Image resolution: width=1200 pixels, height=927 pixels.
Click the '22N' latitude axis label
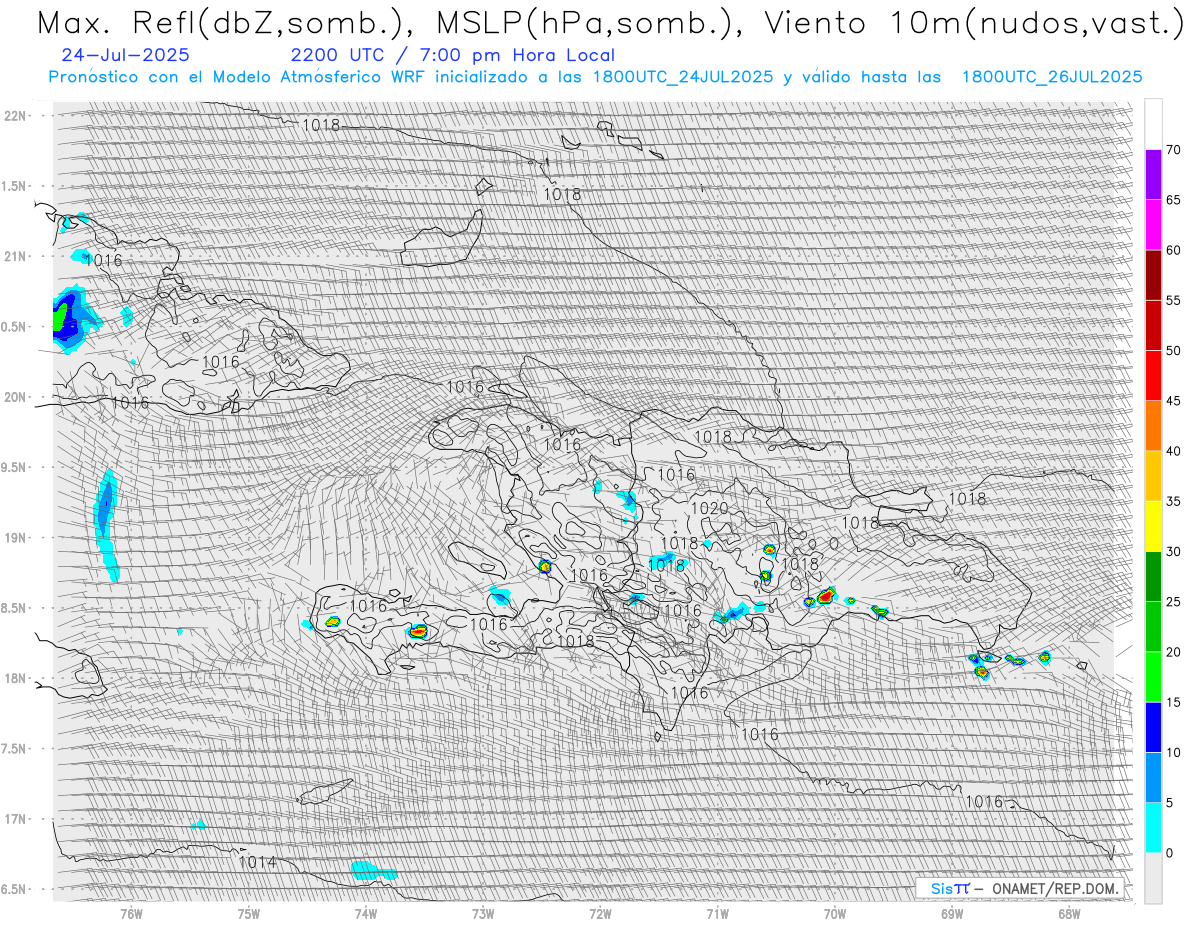tap(17, 116)
